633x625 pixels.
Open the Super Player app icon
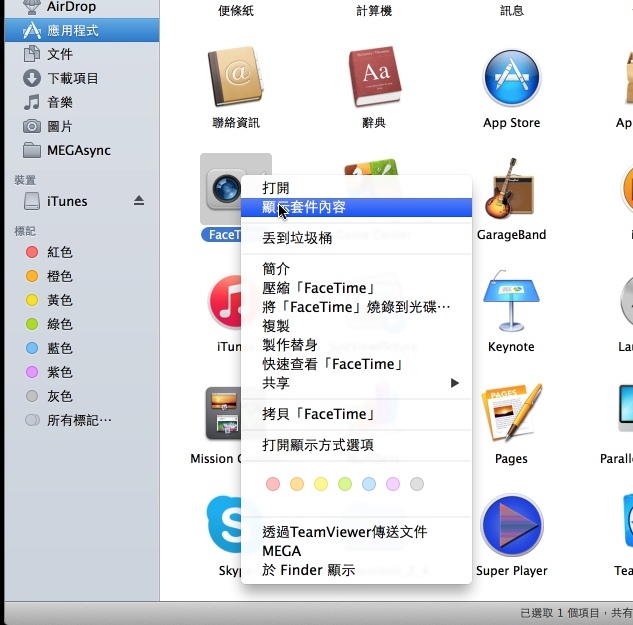click(512, 525)
